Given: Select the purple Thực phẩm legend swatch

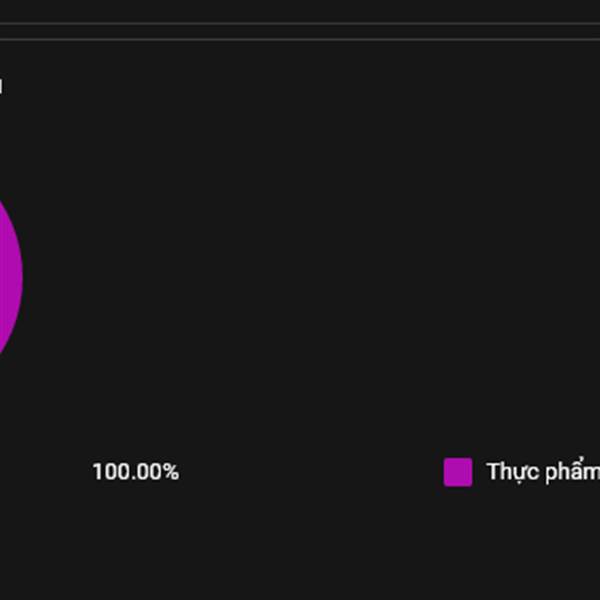Looking at the screenshot, I should pyautogui.click(x=458, y=472).
